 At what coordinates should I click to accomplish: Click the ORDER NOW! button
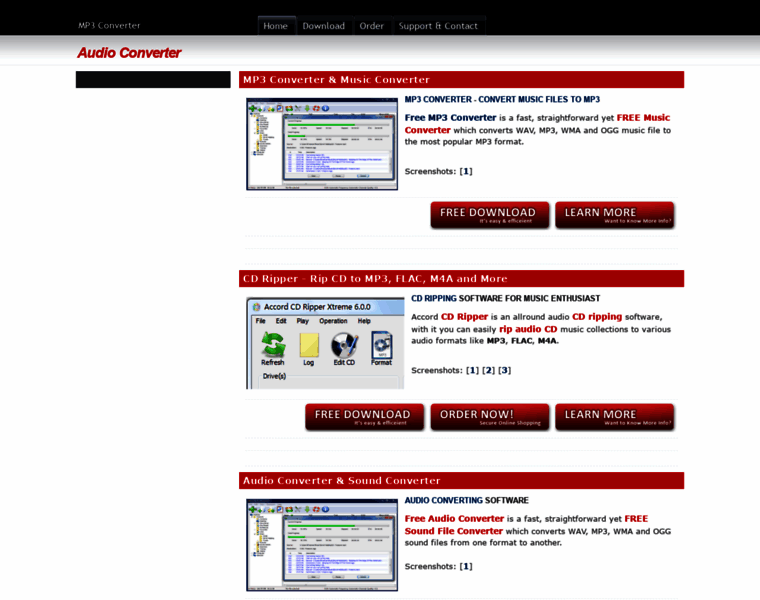(490, 417)
